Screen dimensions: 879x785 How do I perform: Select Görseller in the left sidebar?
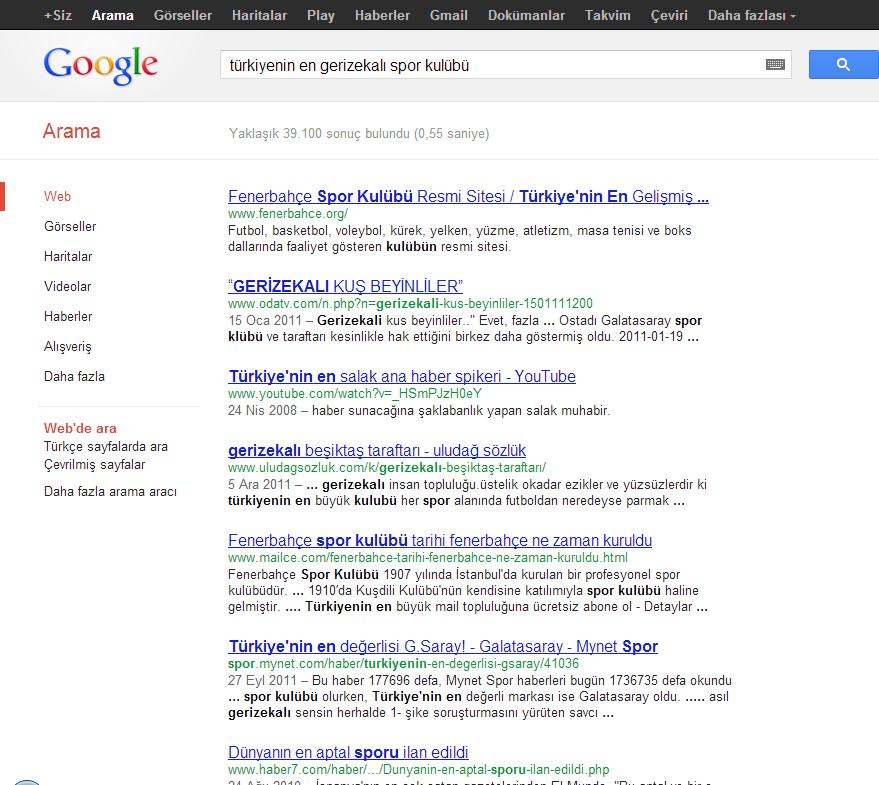[x=70, y=227]
